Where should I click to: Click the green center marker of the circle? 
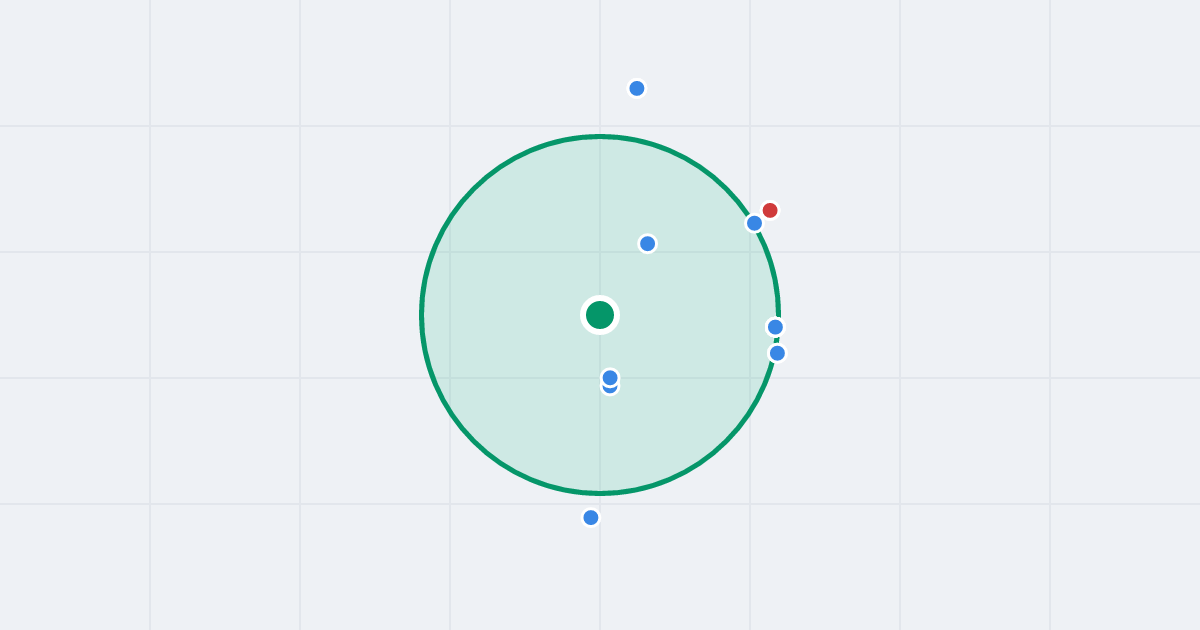600,315
